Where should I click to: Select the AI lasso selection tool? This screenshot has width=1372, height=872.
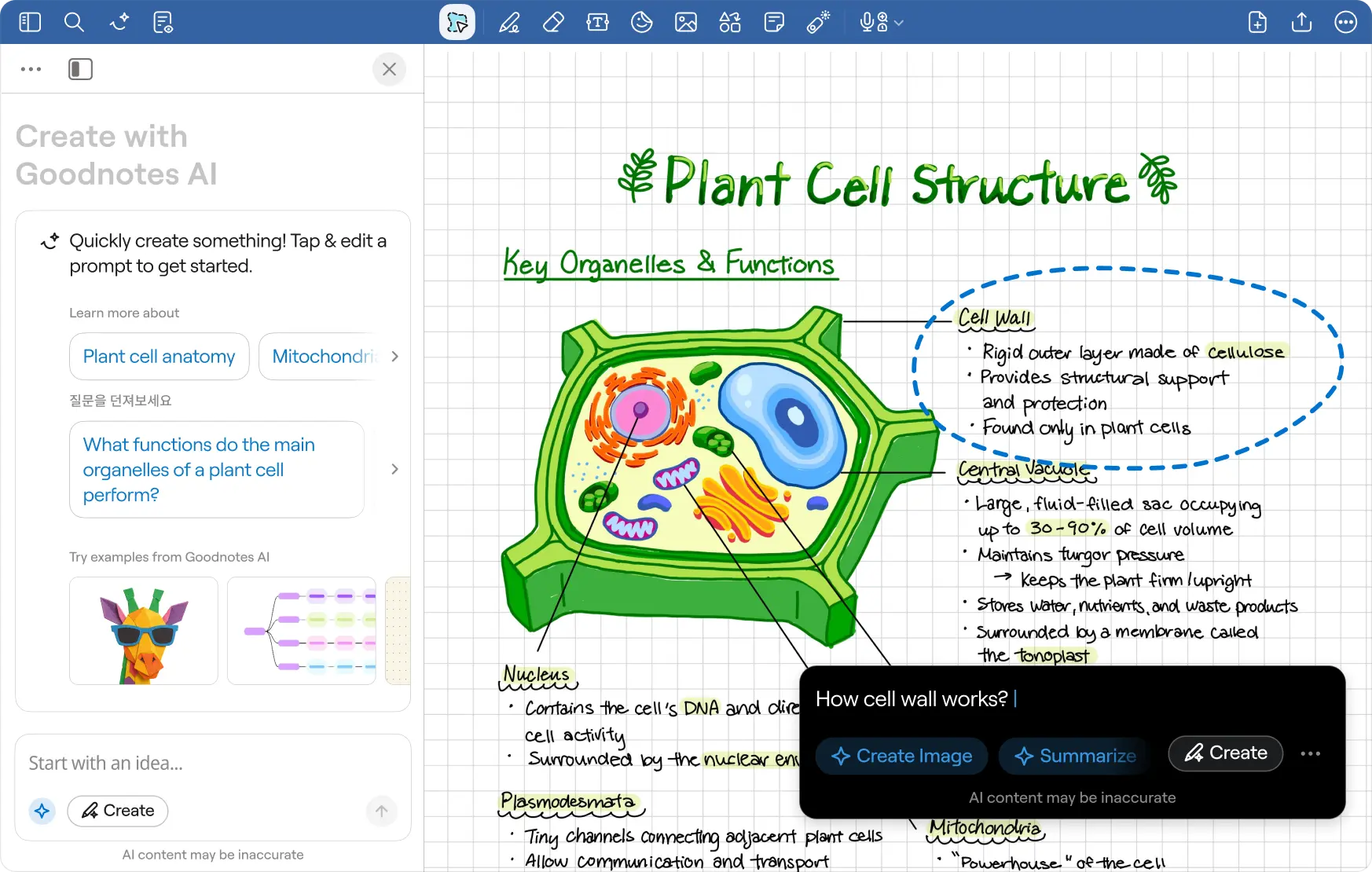[x=457, y=22]
